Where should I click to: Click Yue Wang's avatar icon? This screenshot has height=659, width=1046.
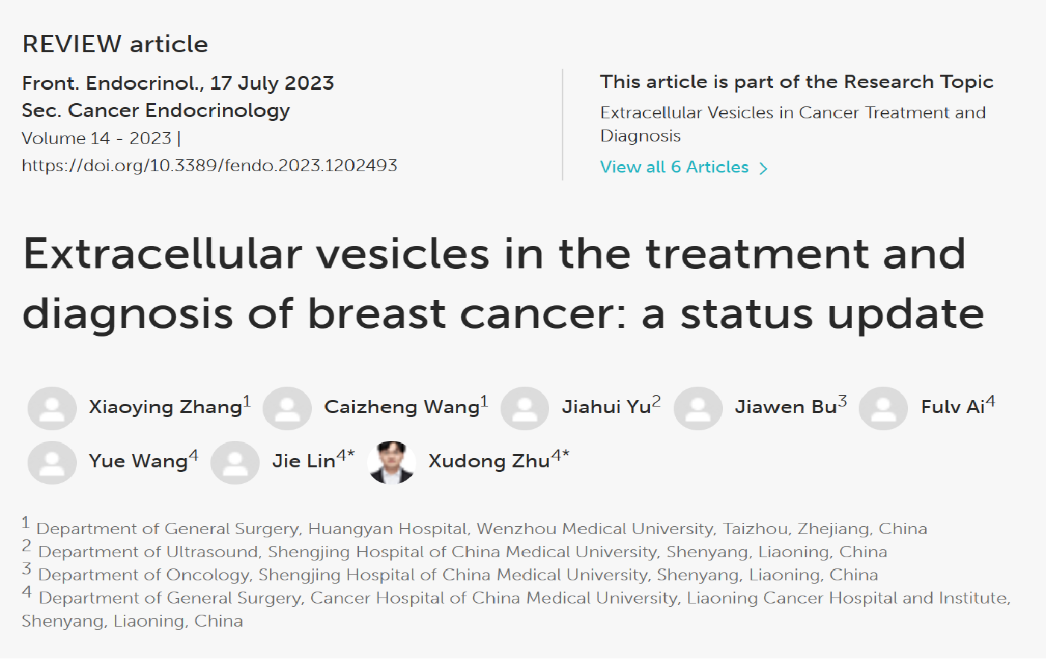(x=52, y=462)
